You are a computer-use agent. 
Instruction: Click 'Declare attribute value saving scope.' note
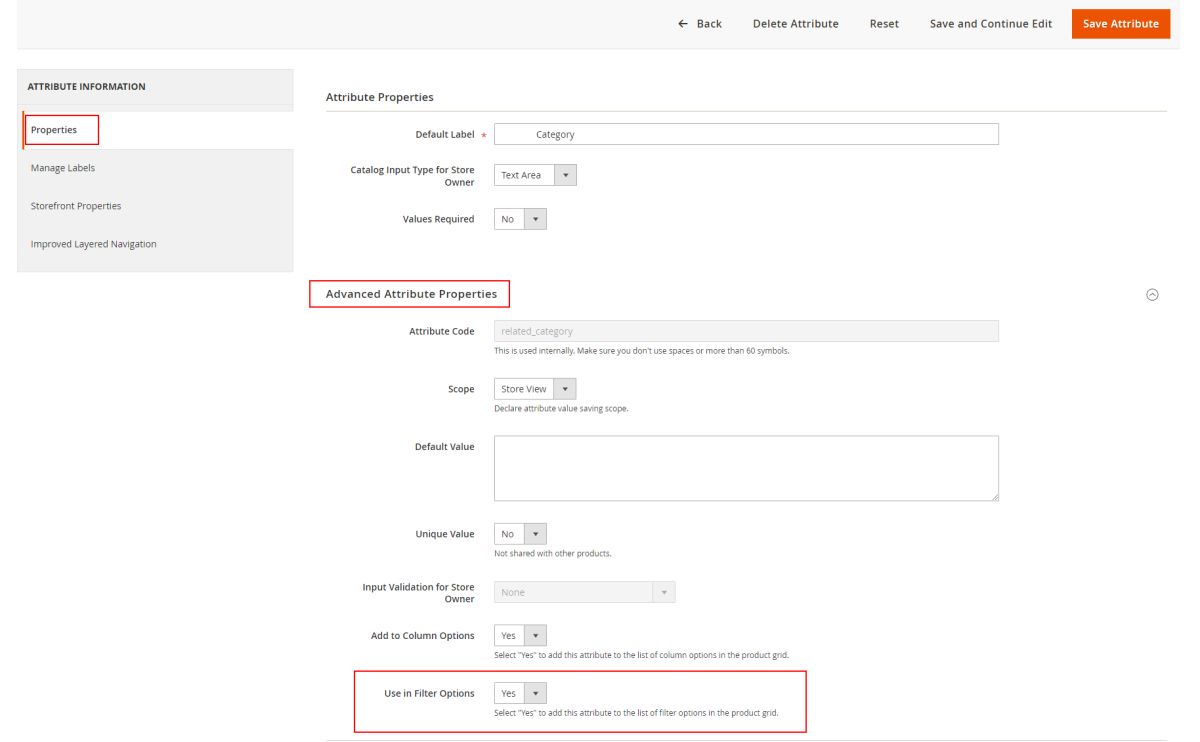561,408
